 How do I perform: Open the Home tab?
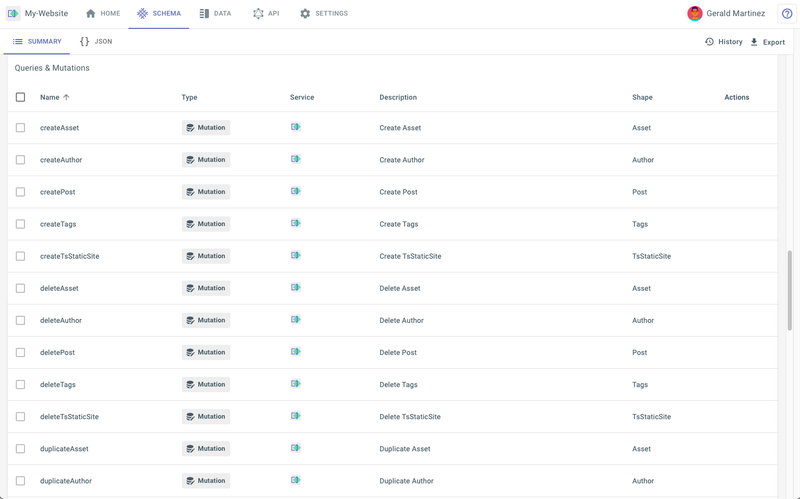(103, 14)
